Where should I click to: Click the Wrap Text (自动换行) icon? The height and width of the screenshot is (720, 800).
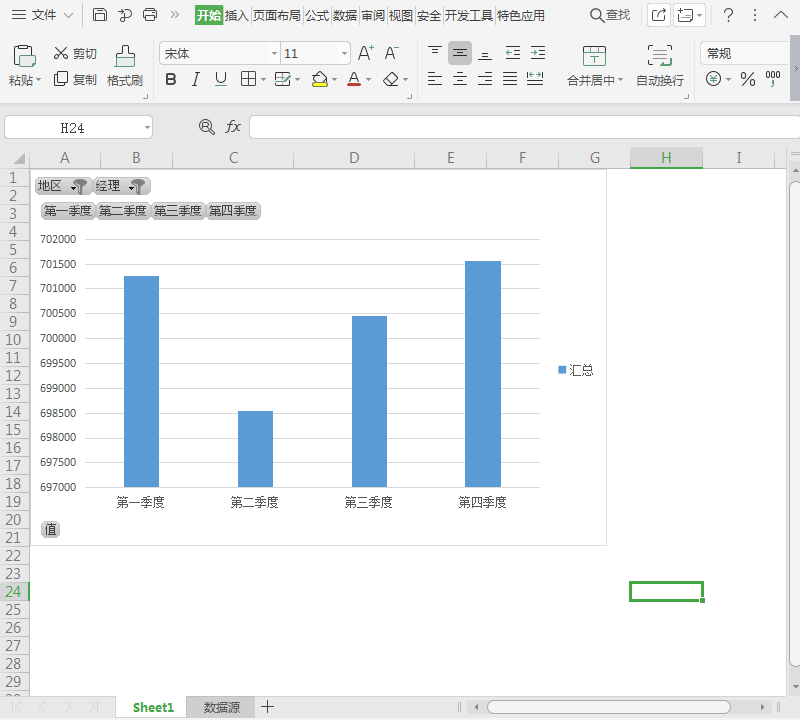659,57
